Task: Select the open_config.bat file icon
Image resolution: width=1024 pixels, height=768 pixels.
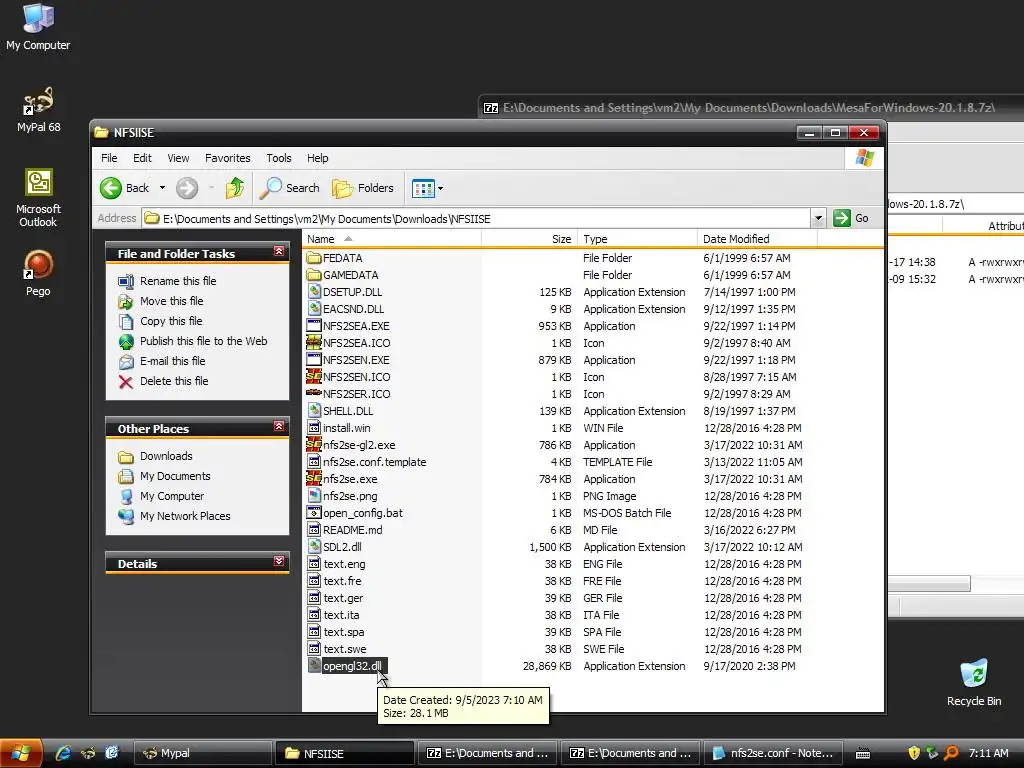Action: tap(314, 513)
